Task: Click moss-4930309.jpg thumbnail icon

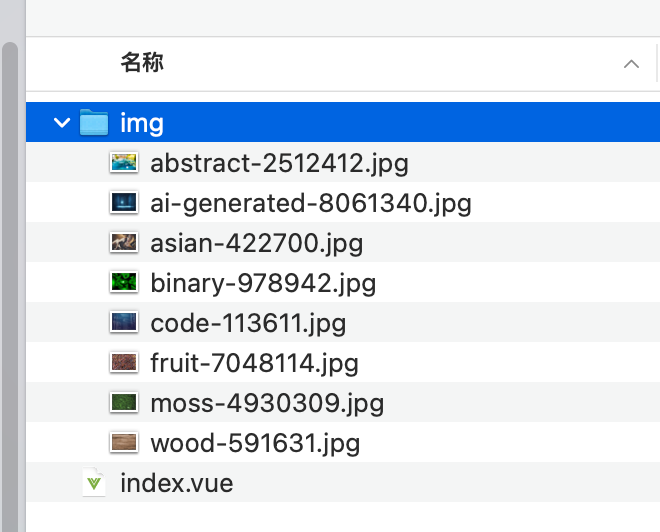Action: pyautogui.click(x=124, y=402)
